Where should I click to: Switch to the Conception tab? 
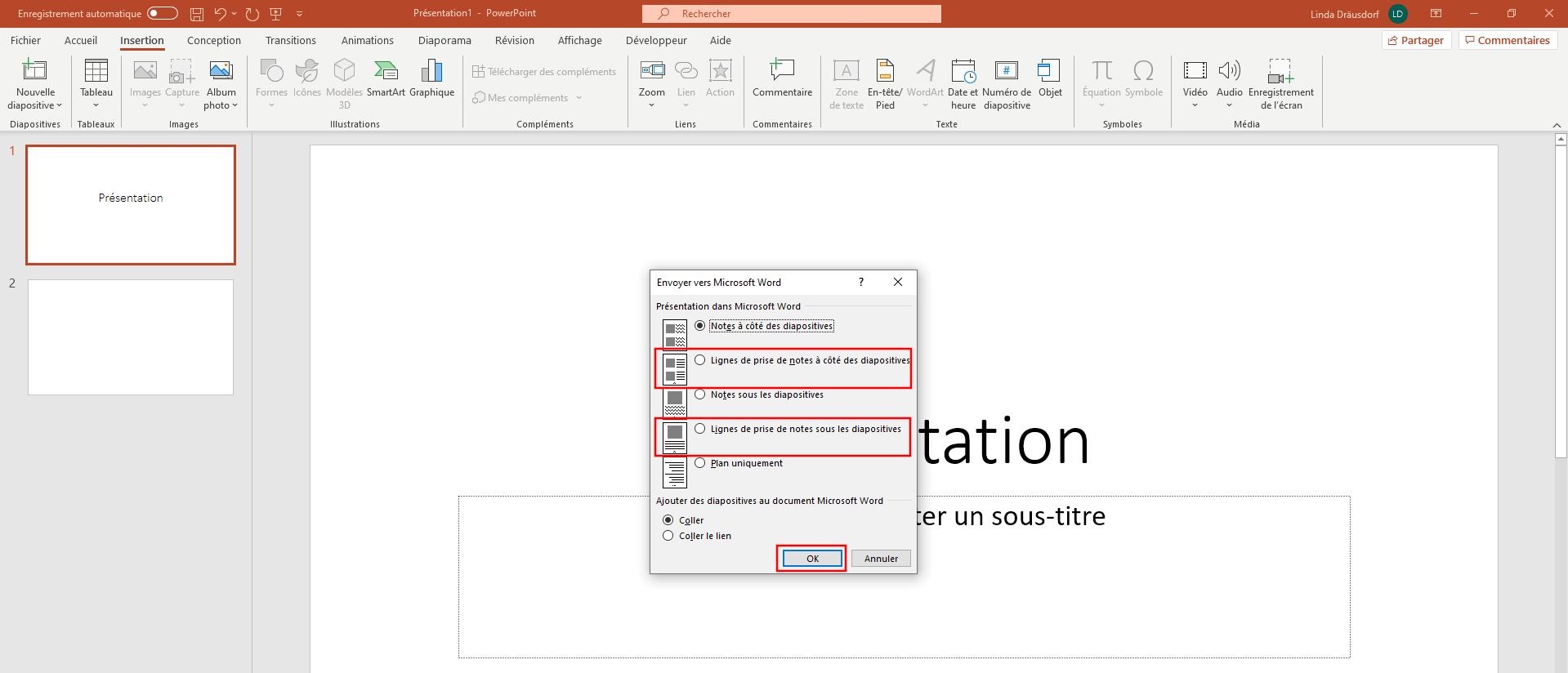(x=214, y=40)
